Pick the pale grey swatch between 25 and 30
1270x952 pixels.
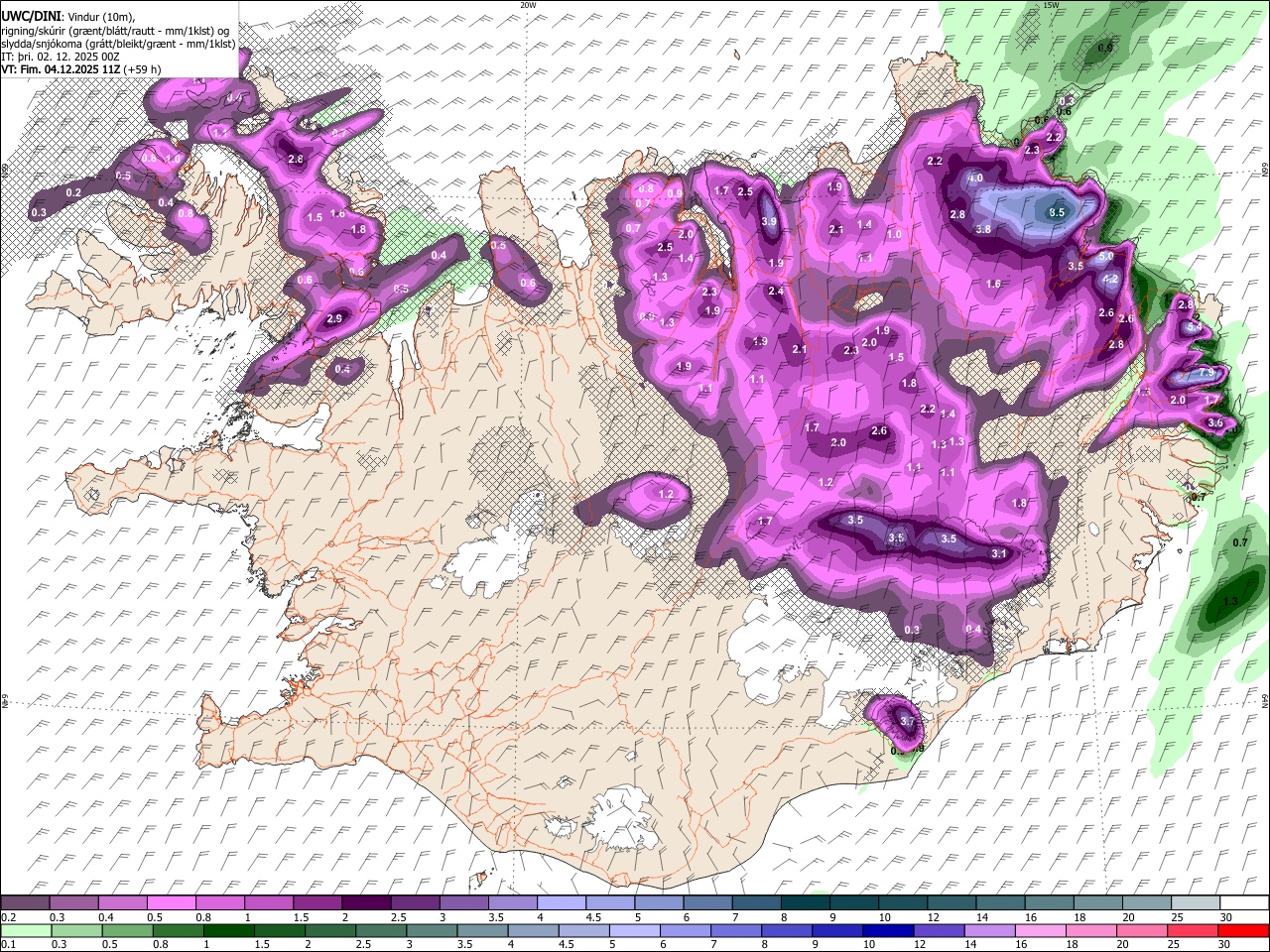click(1195, 903)
